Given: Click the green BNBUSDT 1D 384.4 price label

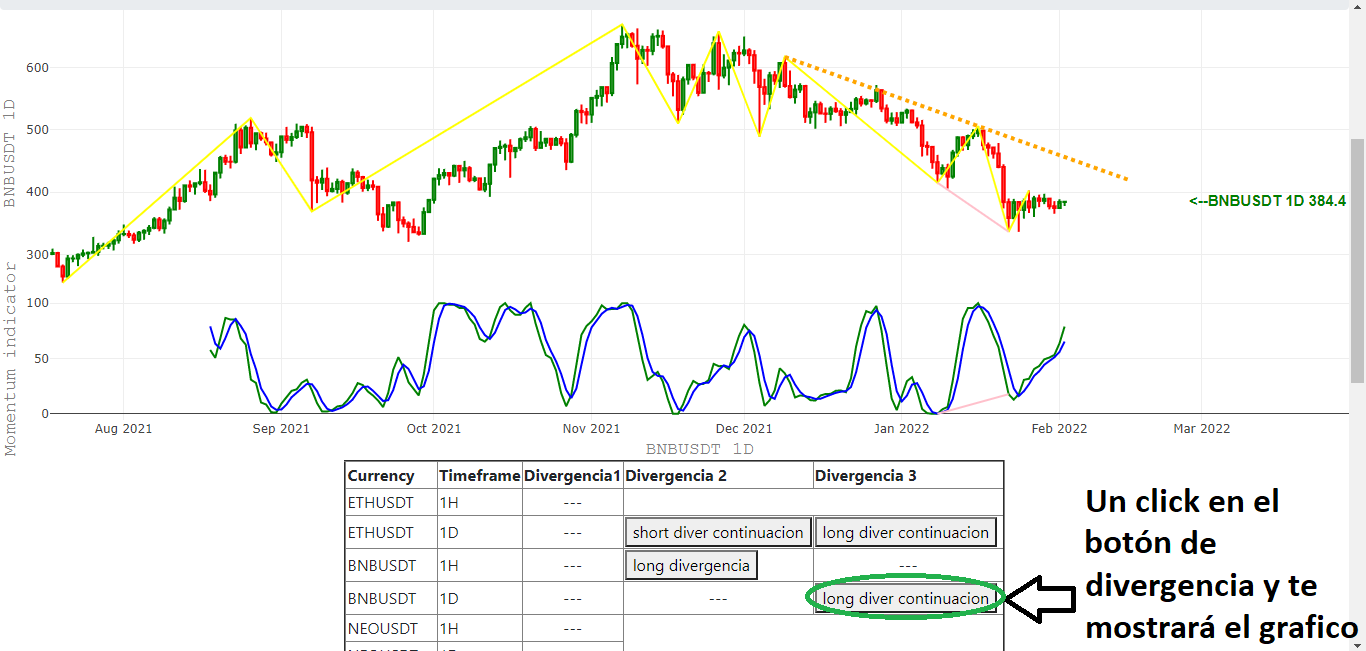Looking at the screenshot, I should click(1267, 201).
